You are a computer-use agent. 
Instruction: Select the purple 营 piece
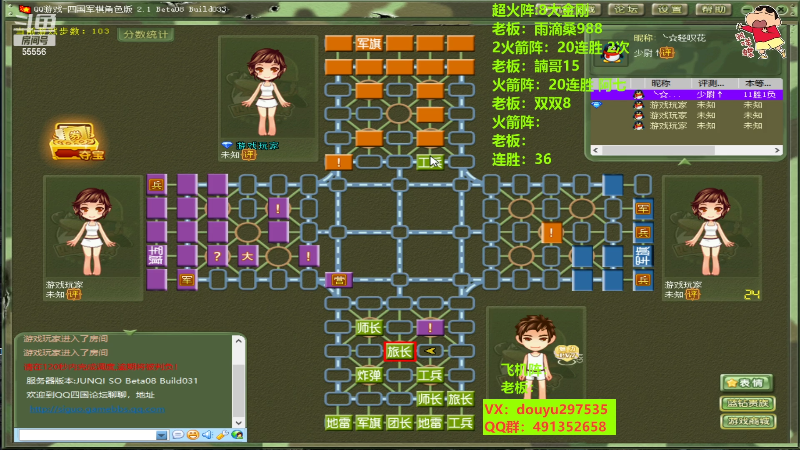coord(338,280)
